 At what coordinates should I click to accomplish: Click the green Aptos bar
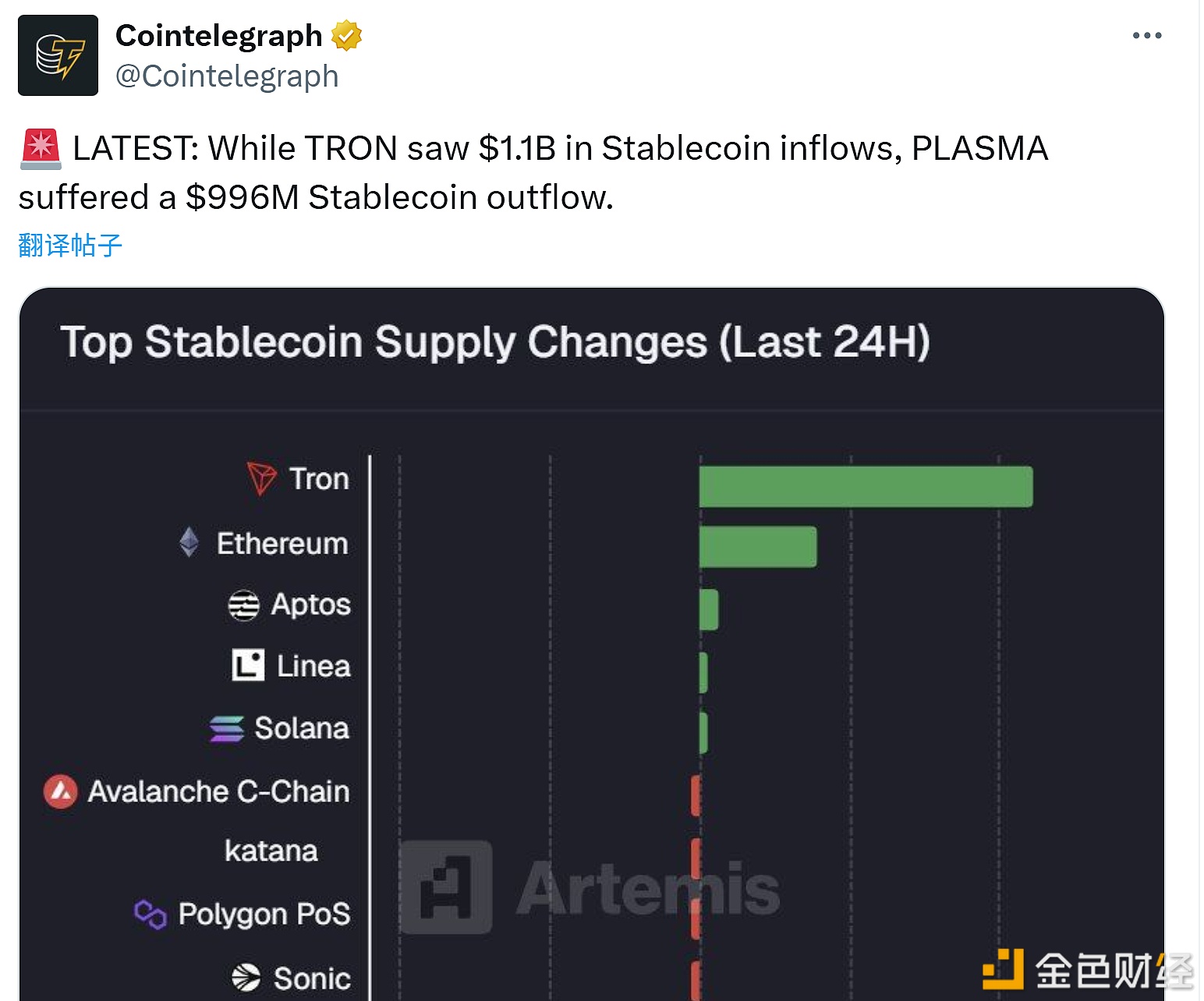[x=709, y=610]
